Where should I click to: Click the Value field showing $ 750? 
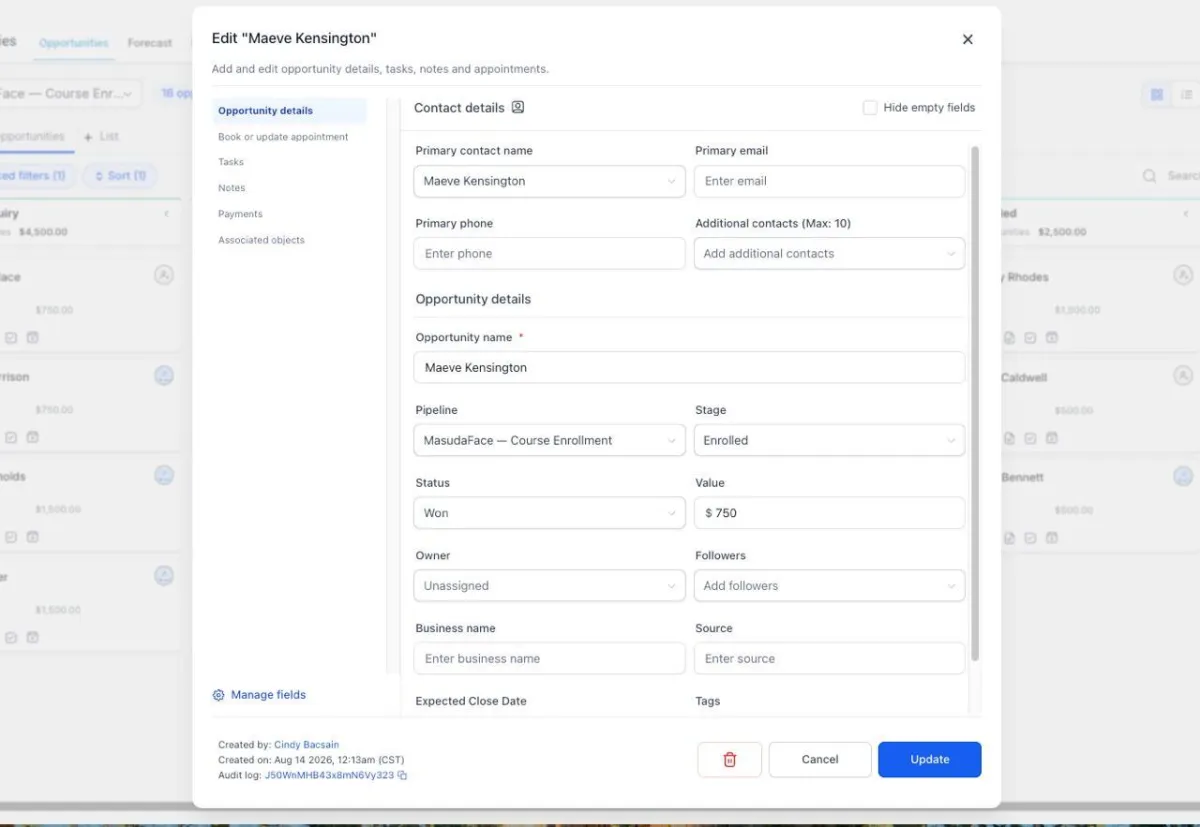[829, 513]
